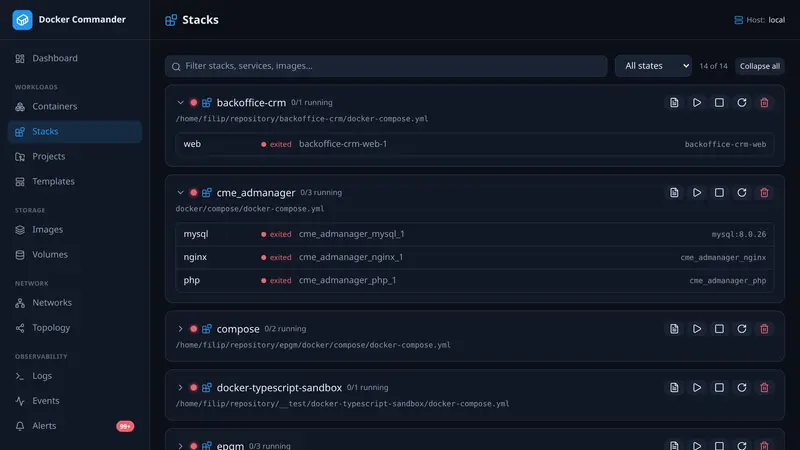Image resolution: width=800 pixels, height=450 pixels.
Task: Restart the cme_admanager stack
Action: (x=742, y=193)
